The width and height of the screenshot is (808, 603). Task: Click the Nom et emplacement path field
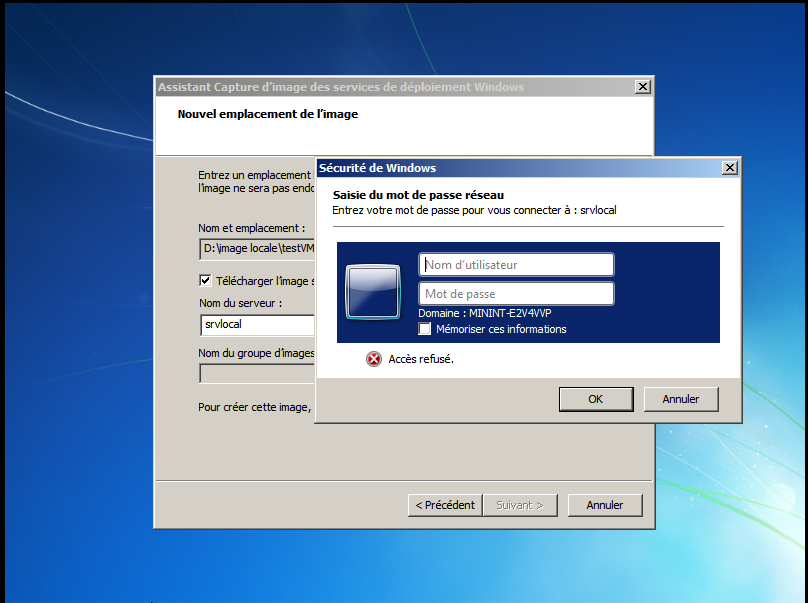[257, 248]
